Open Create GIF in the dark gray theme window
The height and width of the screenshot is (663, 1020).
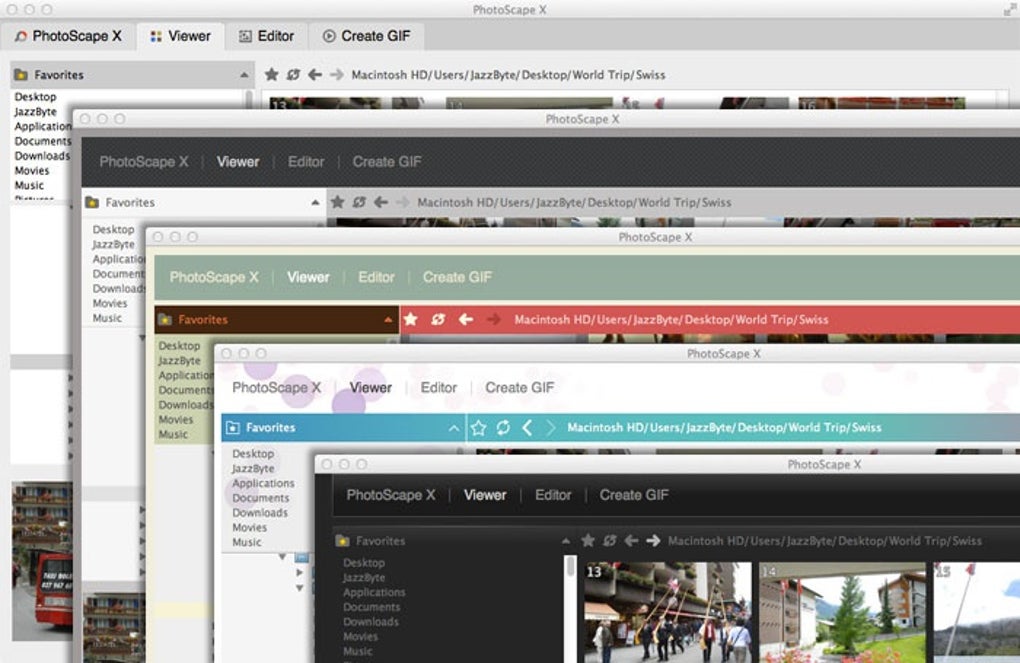tap(386, 162)
